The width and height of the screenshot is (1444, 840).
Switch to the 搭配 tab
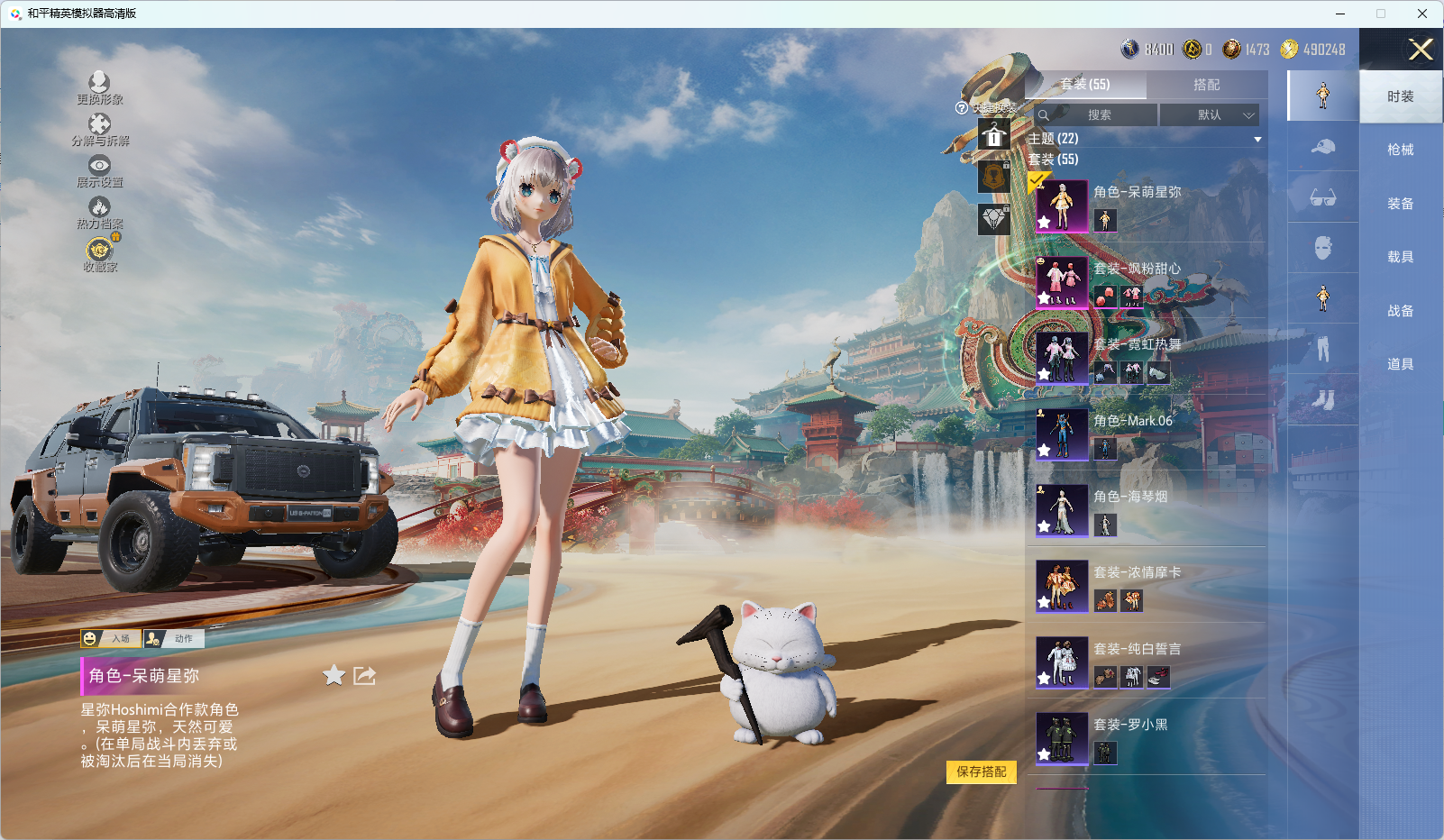click(1206, 85)
